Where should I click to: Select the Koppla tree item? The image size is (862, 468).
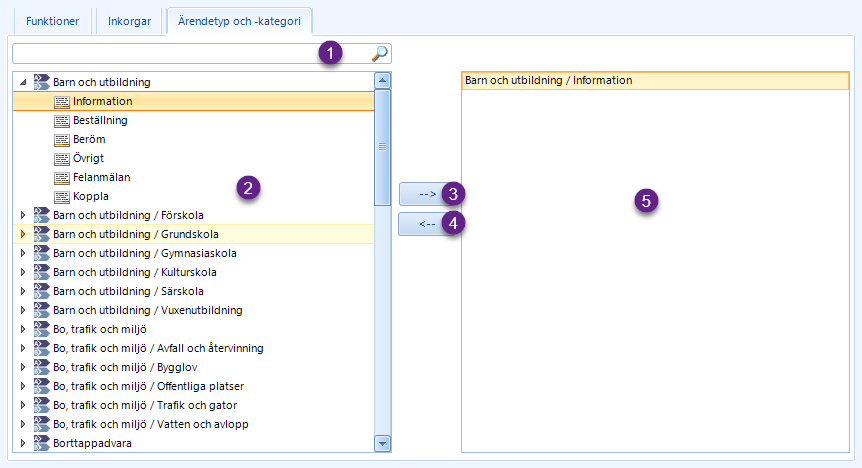(91, 196)
